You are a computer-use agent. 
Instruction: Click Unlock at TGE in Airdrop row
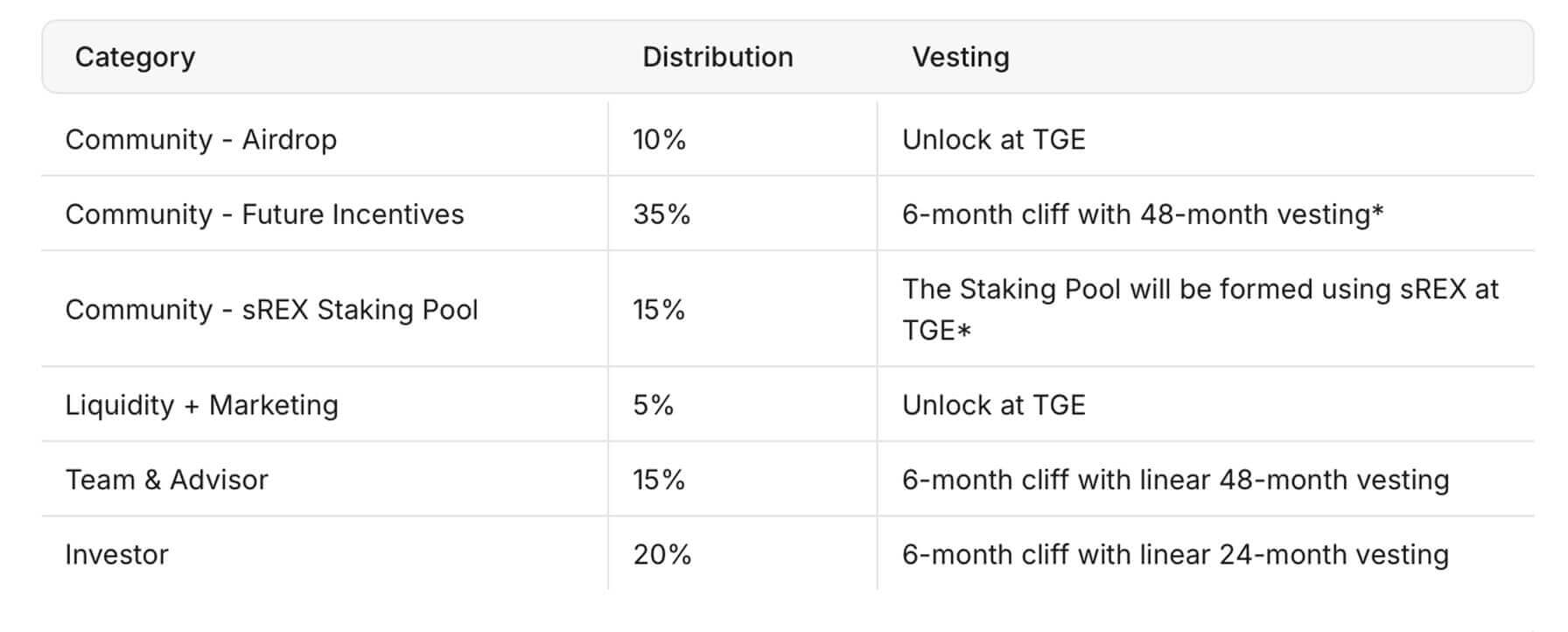(993, 140)
